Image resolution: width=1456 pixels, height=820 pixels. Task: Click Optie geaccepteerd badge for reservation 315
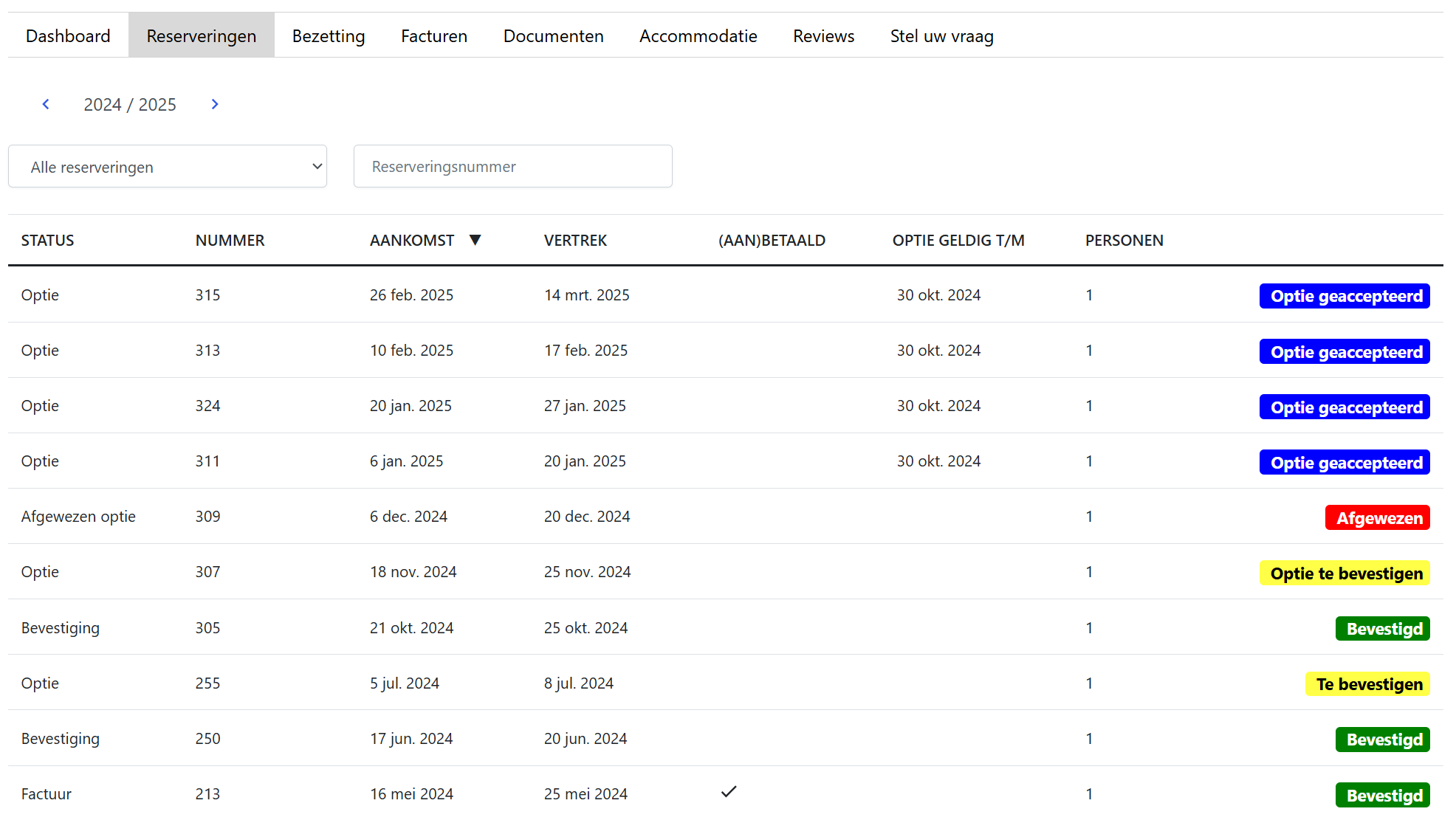click(1345, 296)
